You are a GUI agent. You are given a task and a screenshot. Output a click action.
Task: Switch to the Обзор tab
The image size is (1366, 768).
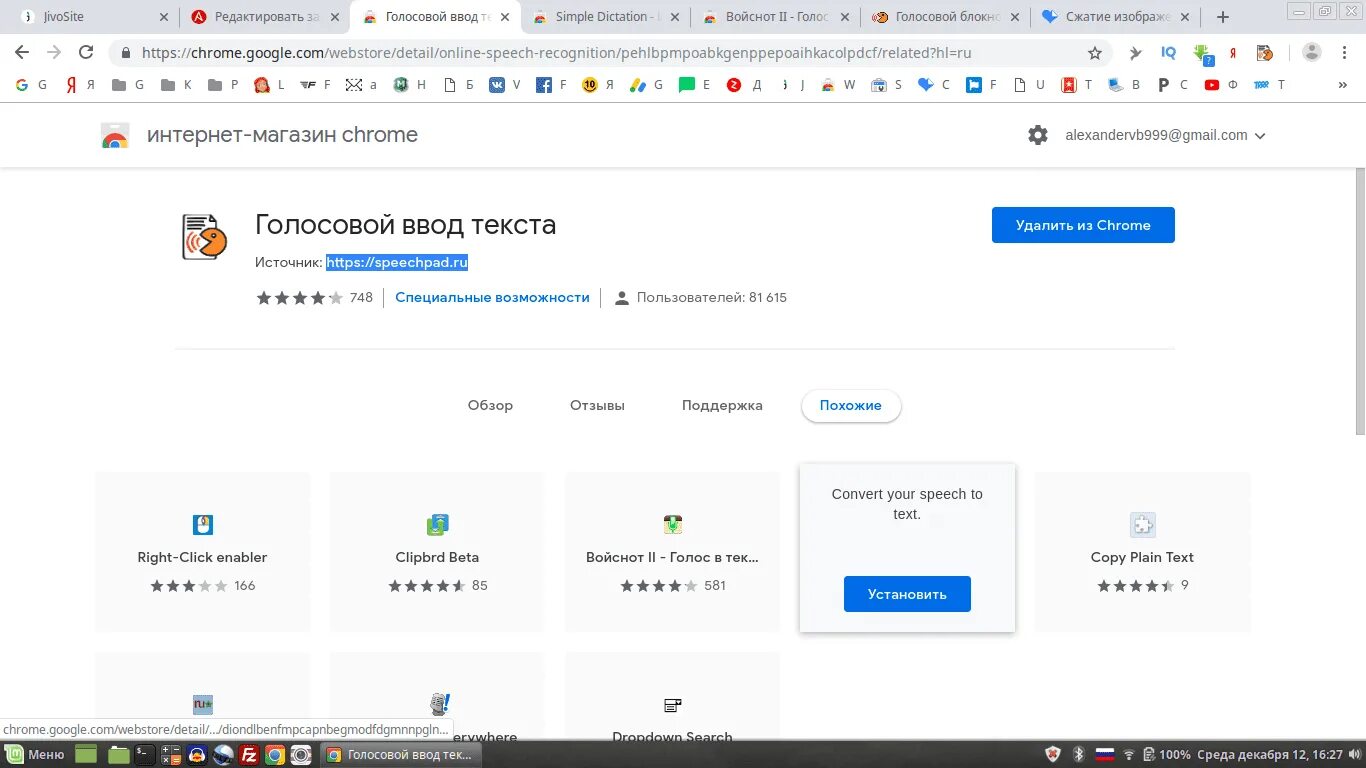point(490,405)
